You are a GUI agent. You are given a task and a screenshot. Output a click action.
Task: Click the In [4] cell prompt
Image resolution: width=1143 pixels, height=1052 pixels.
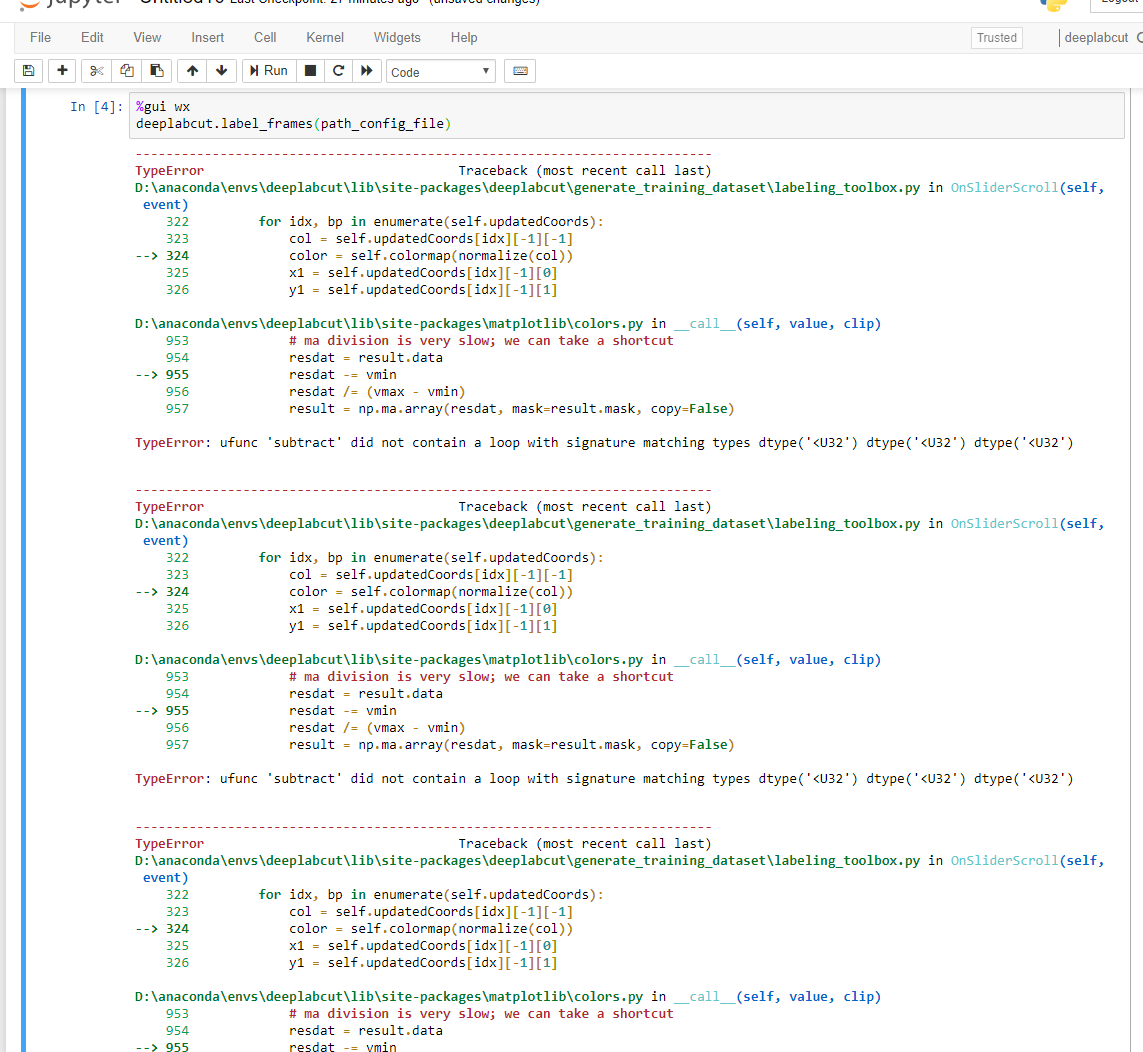[x=96, y=106]
